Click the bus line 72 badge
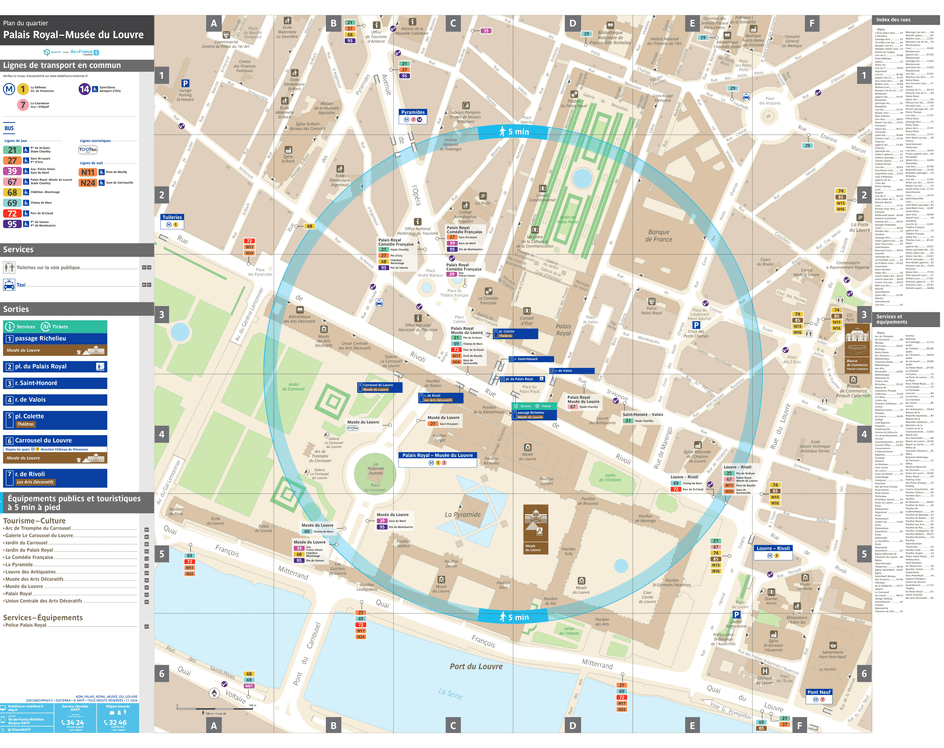Viewport: 944px width, 748px height. [x=11, y=211]
